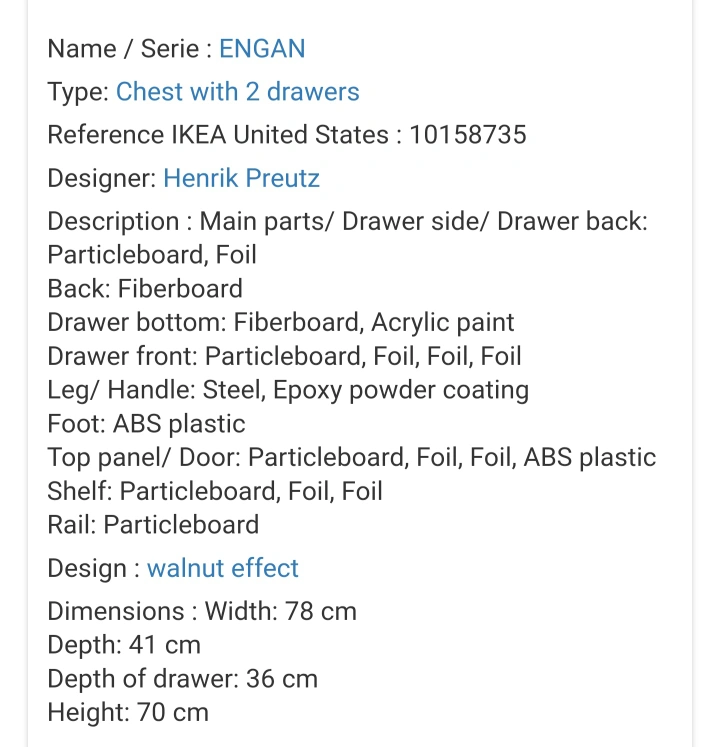Viewport: 720px width, 747px height.
Task: Click the 'Depth of drawer: 36 cm' line
Action: tap(182, 679)
